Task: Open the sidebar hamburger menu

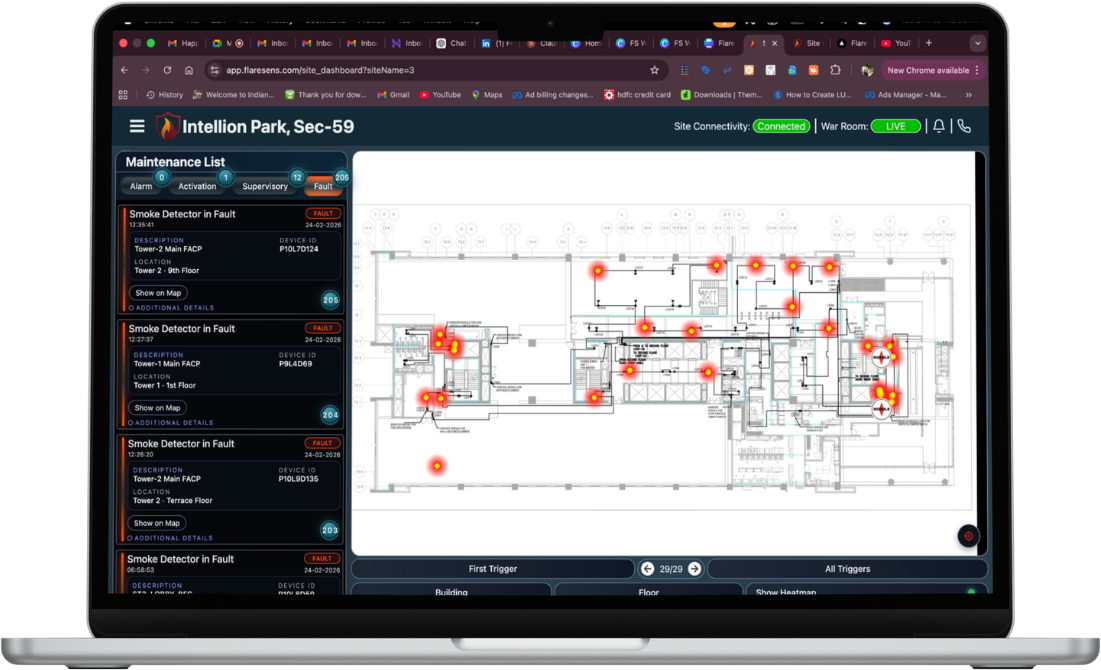Action: (137, 126)
